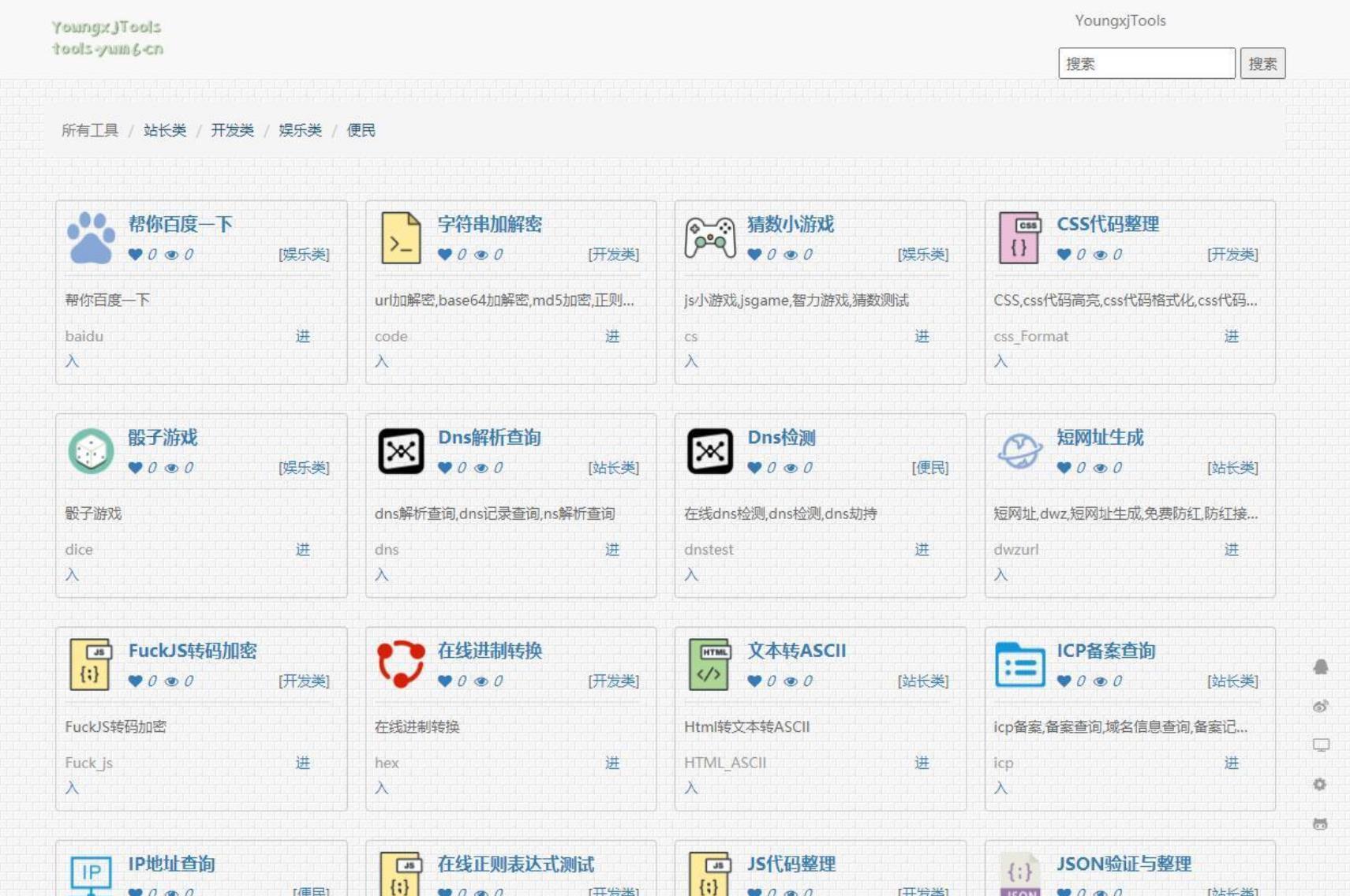Screen dimensions: 1350x896
Task: Open the 在线进制转换 title link
Action: [490, 651]
